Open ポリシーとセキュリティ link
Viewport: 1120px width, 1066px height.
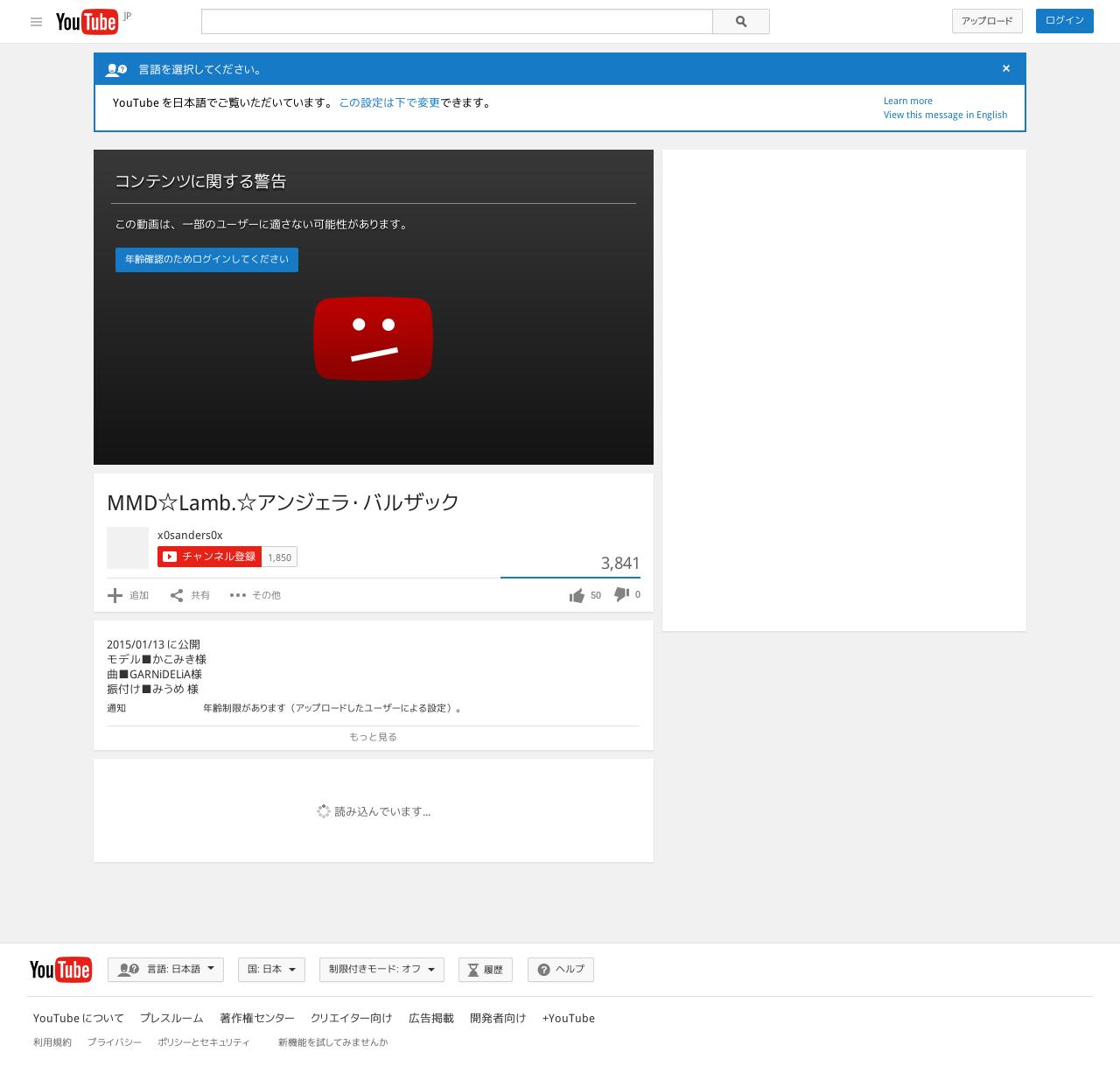pyautogui.click(x=204, y=1042)
